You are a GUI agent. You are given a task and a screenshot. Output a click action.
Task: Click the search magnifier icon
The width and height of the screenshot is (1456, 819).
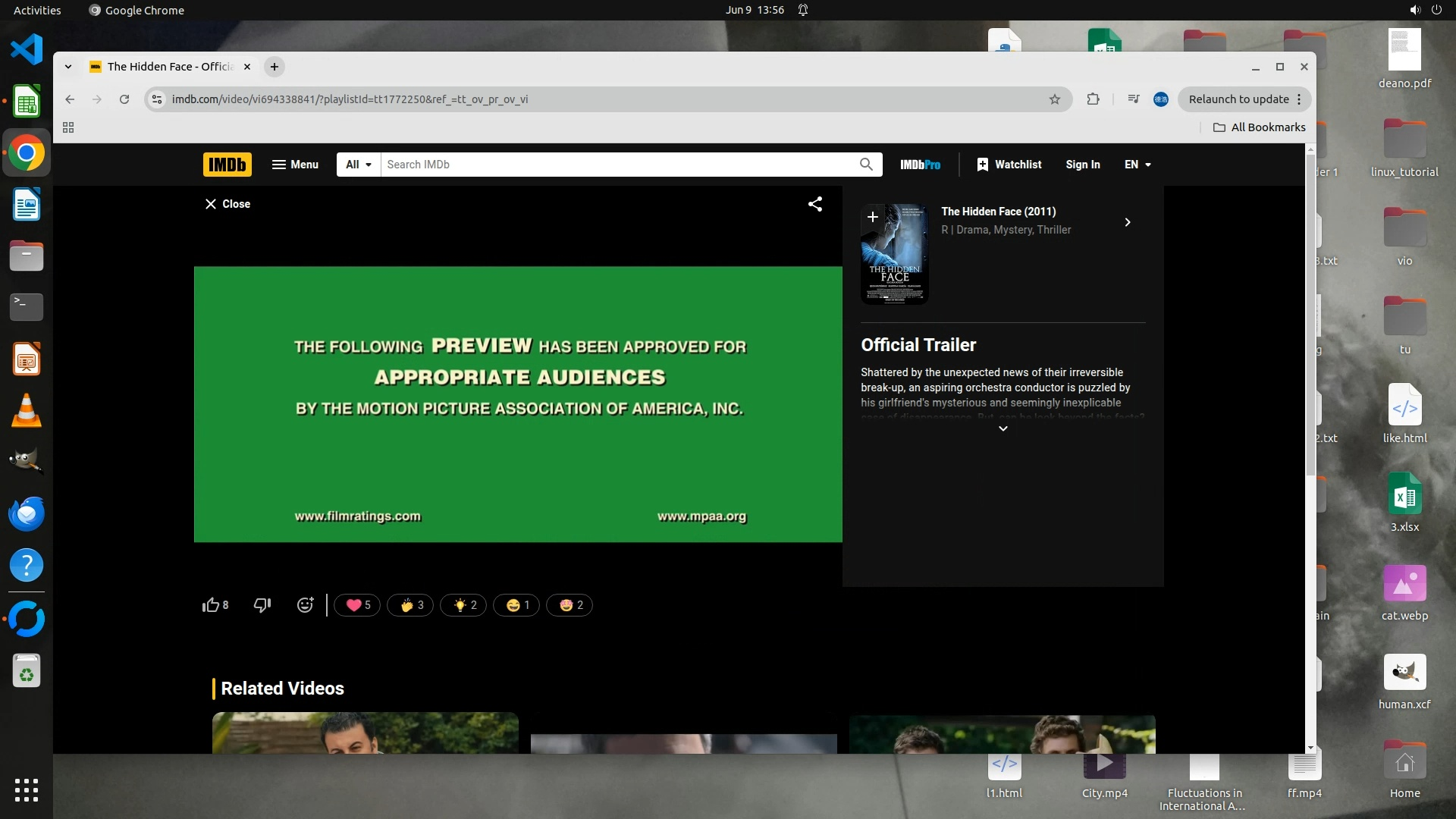[x=866, y=165]
